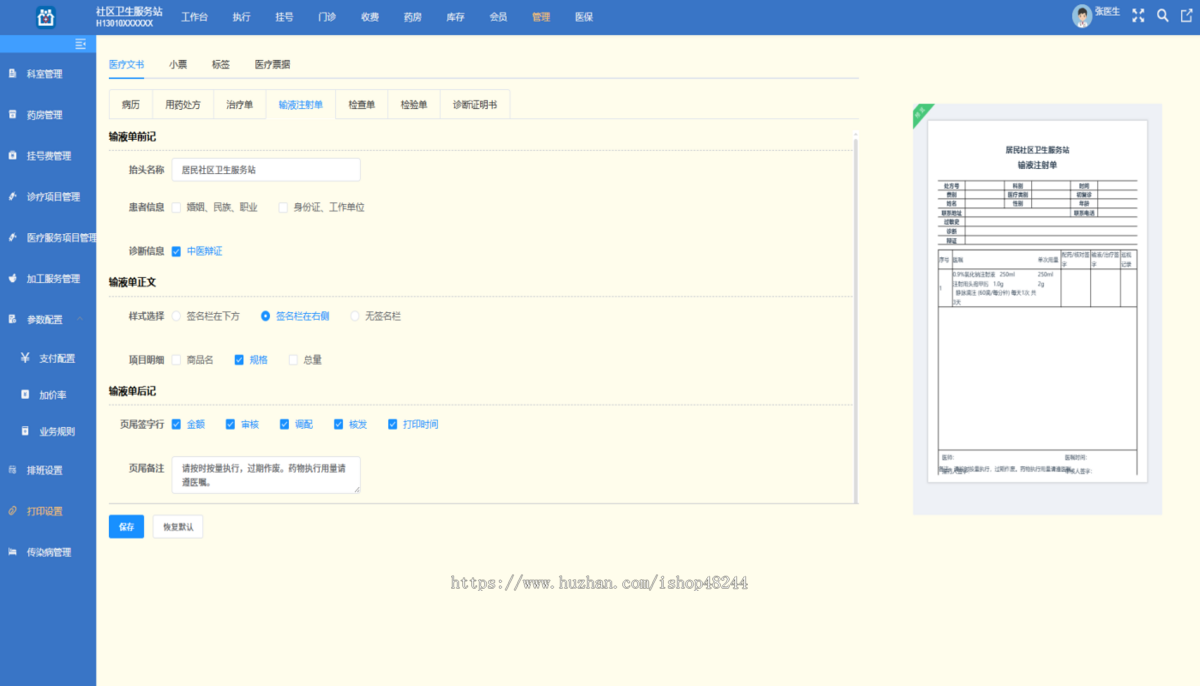Open the 库存 top menu
Viewport: 1200px width, 686px height.
coord(455,17)
